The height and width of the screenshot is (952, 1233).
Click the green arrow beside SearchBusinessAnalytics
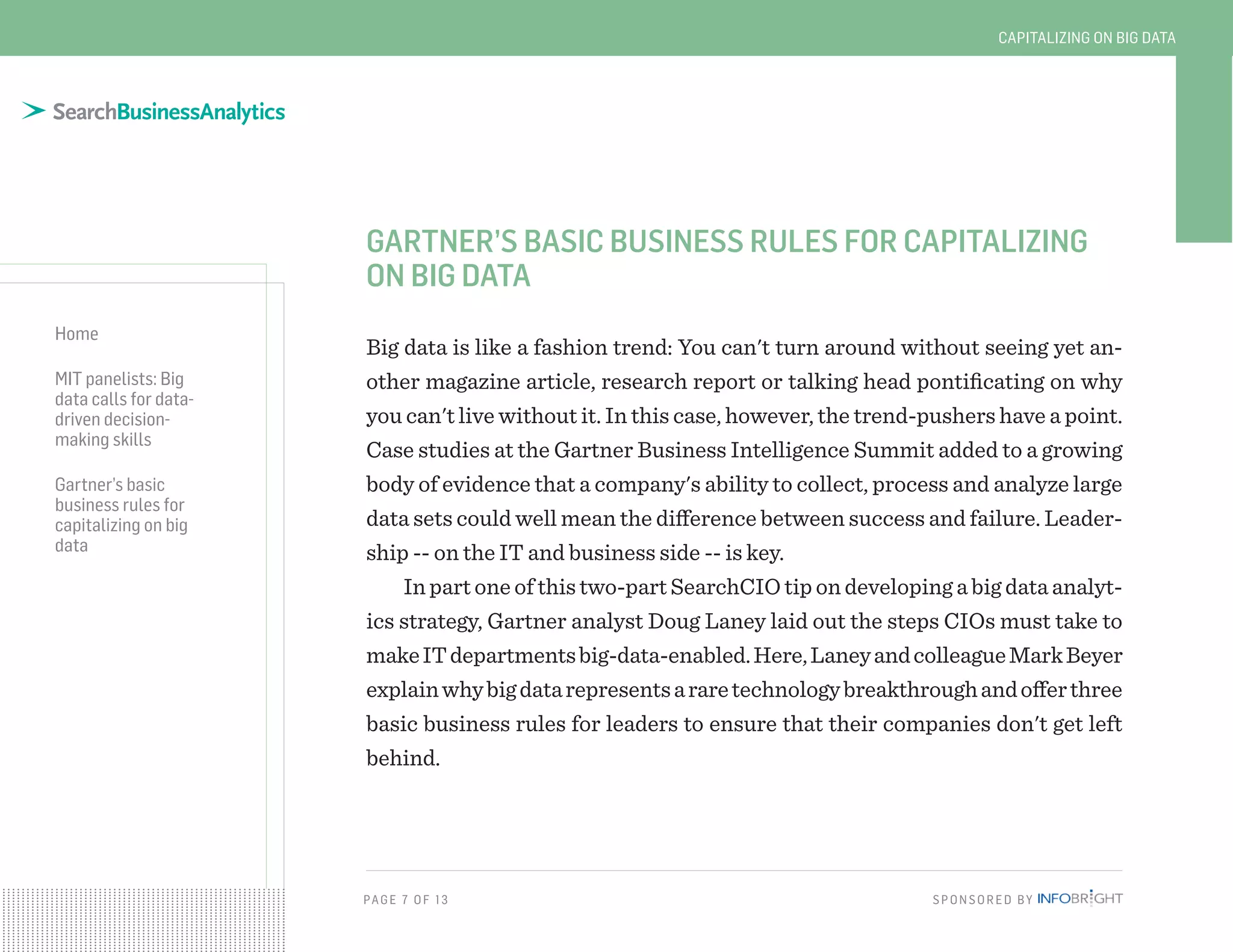coord(34,111)
